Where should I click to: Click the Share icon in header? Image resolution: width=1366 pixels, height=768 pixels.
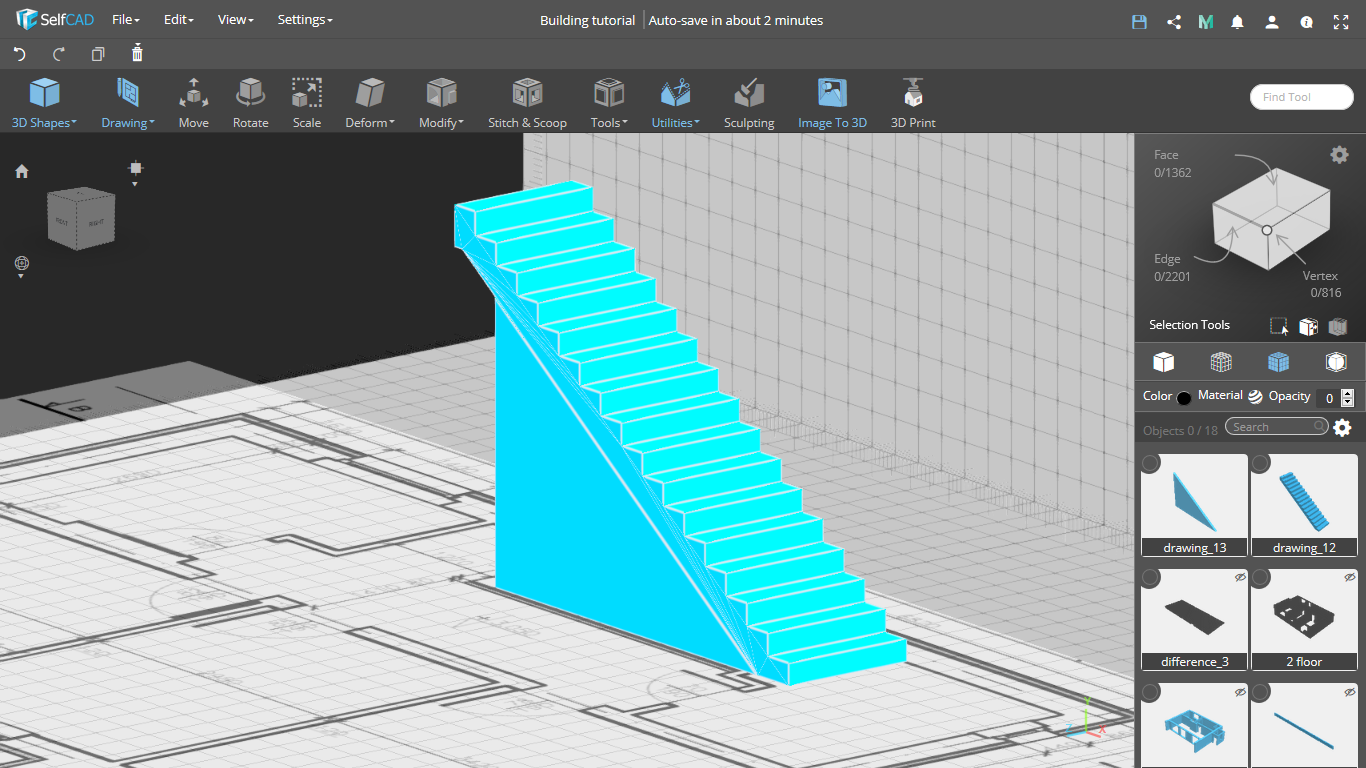pos(1174,21)
